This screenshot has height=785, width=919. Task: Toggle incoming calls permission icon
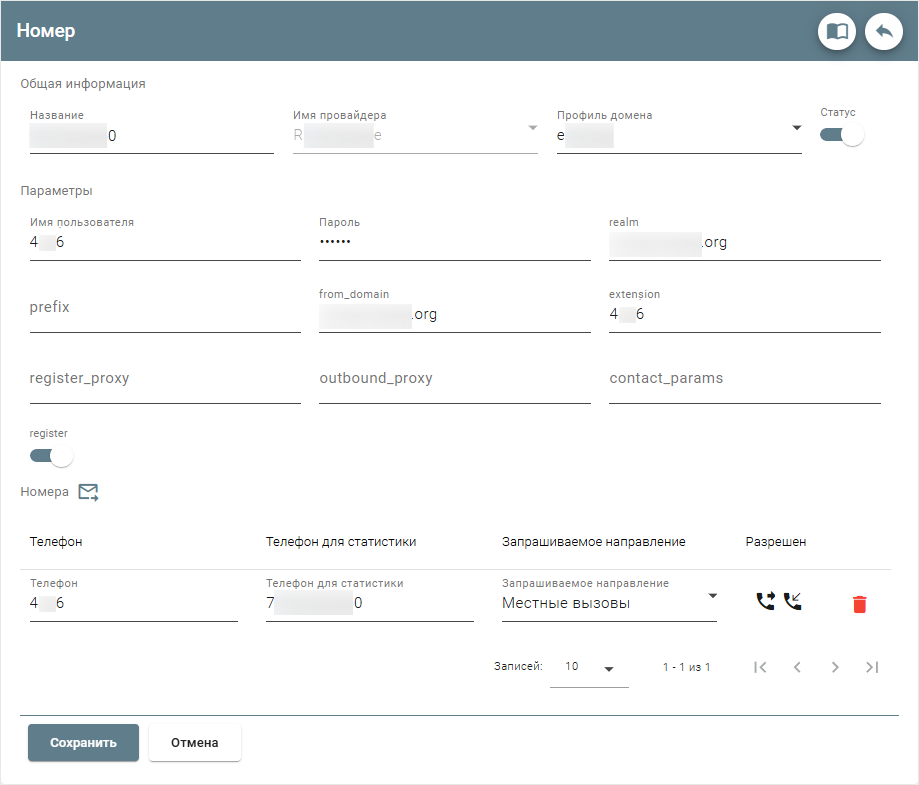click(x=793, y=602)
